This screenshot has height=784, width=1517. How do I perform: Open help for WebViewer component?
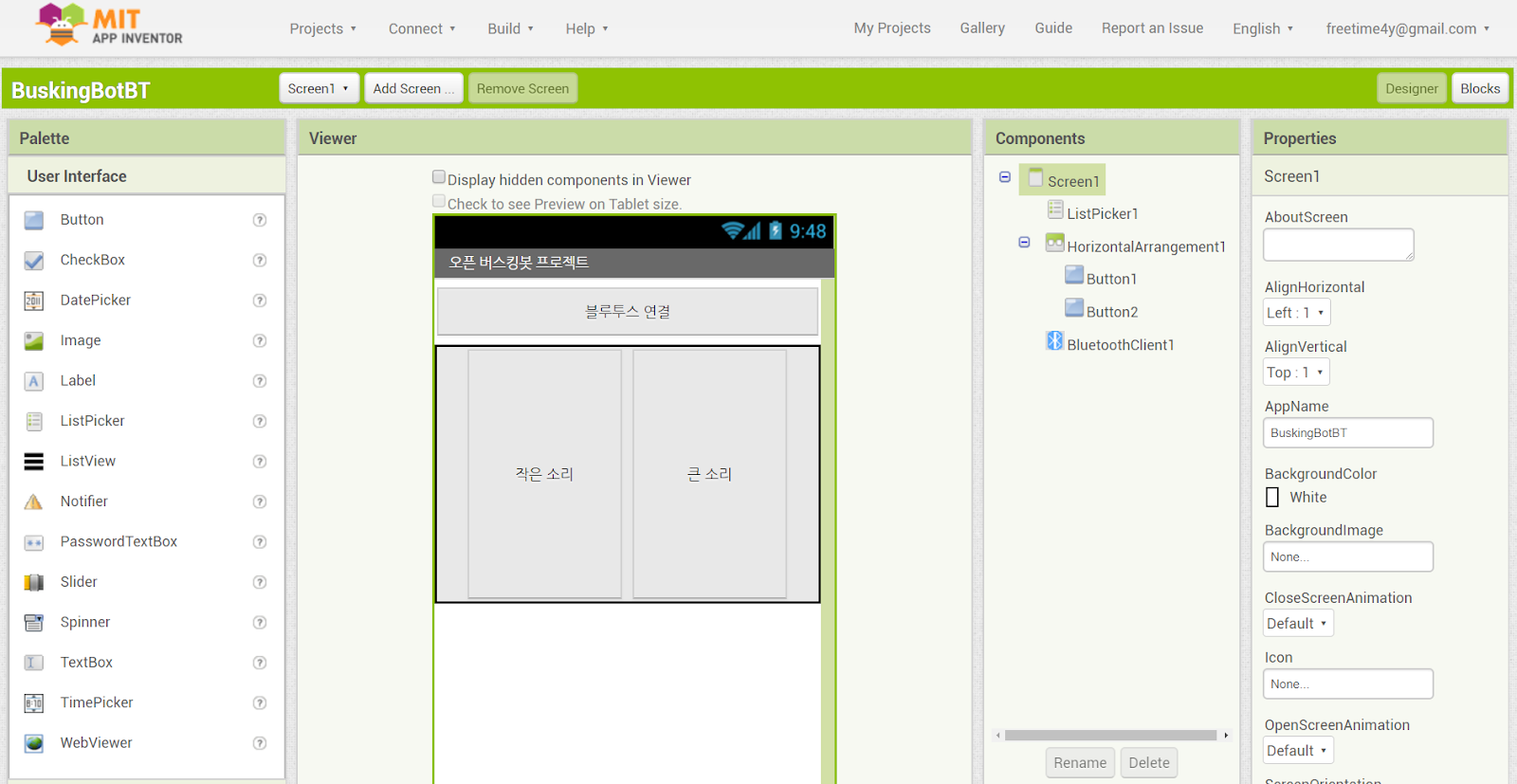(260, 743)
